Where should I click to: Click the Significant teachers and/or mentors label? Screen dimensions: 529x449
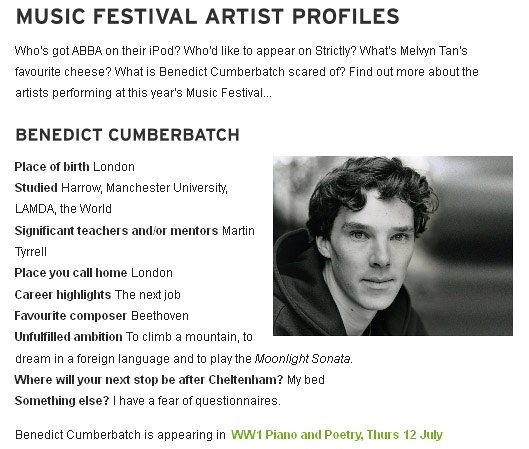click(116, 231)
